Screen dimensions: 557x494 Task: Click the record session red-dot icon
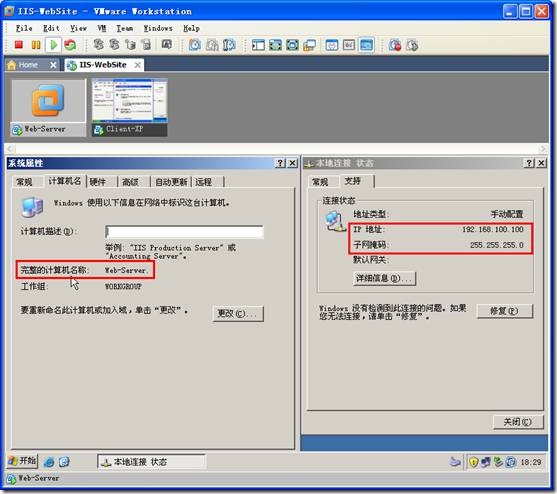pyautogui.click(x=395, y=45)
